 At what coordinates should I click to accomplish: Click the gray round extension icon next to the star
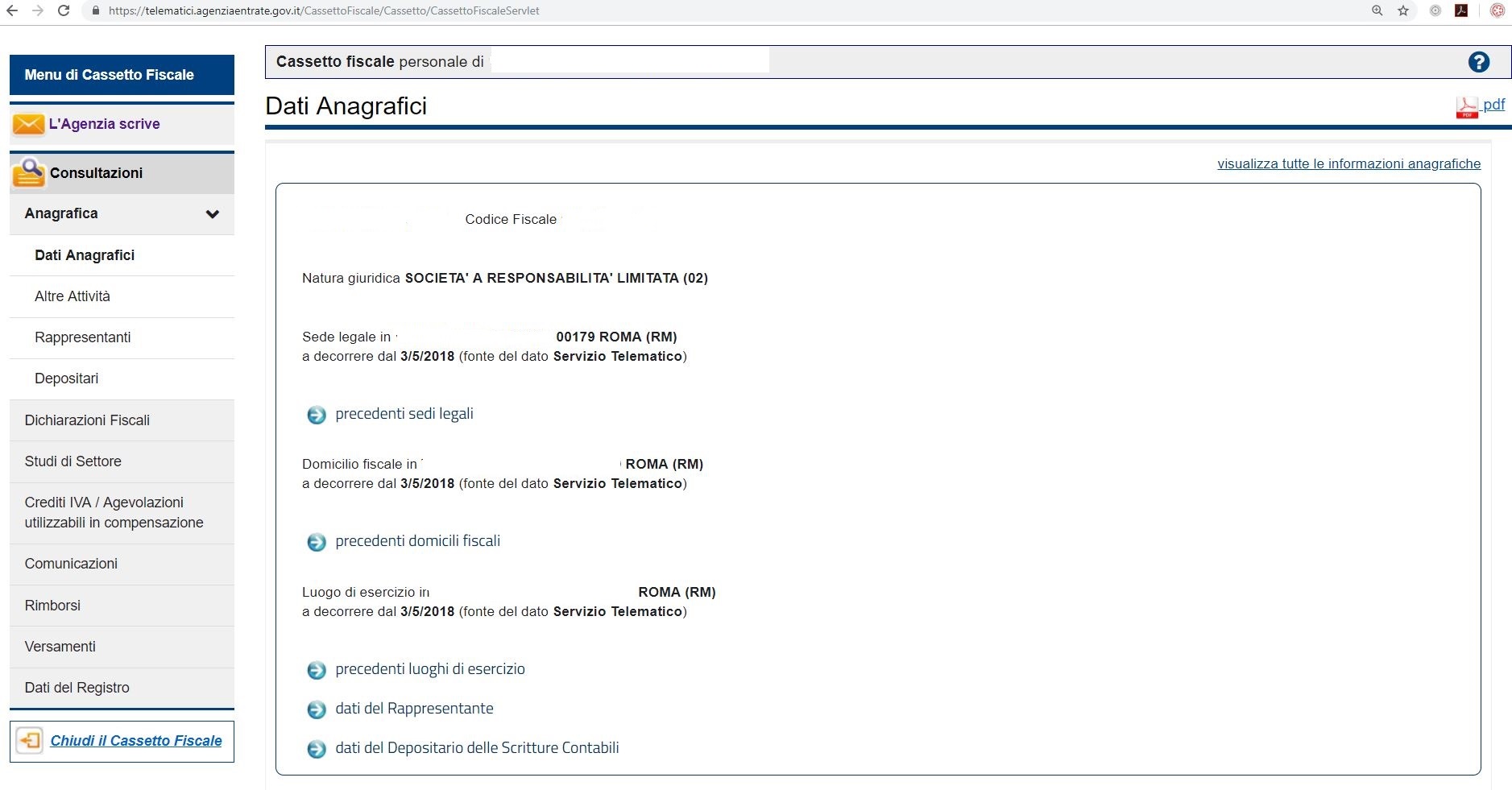click(x=1435, y=10)
